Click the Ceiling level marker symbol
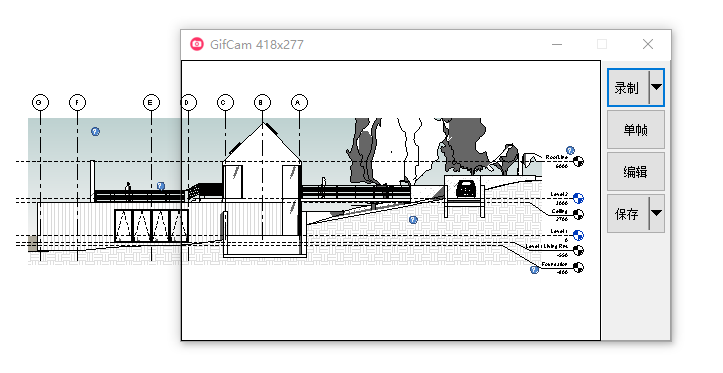 click(578, 214)
